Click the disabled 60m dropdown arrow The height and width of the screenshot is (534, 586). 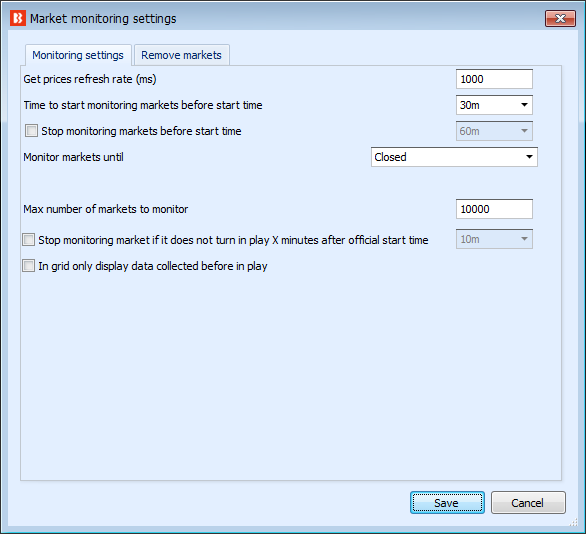coord(524,131)
